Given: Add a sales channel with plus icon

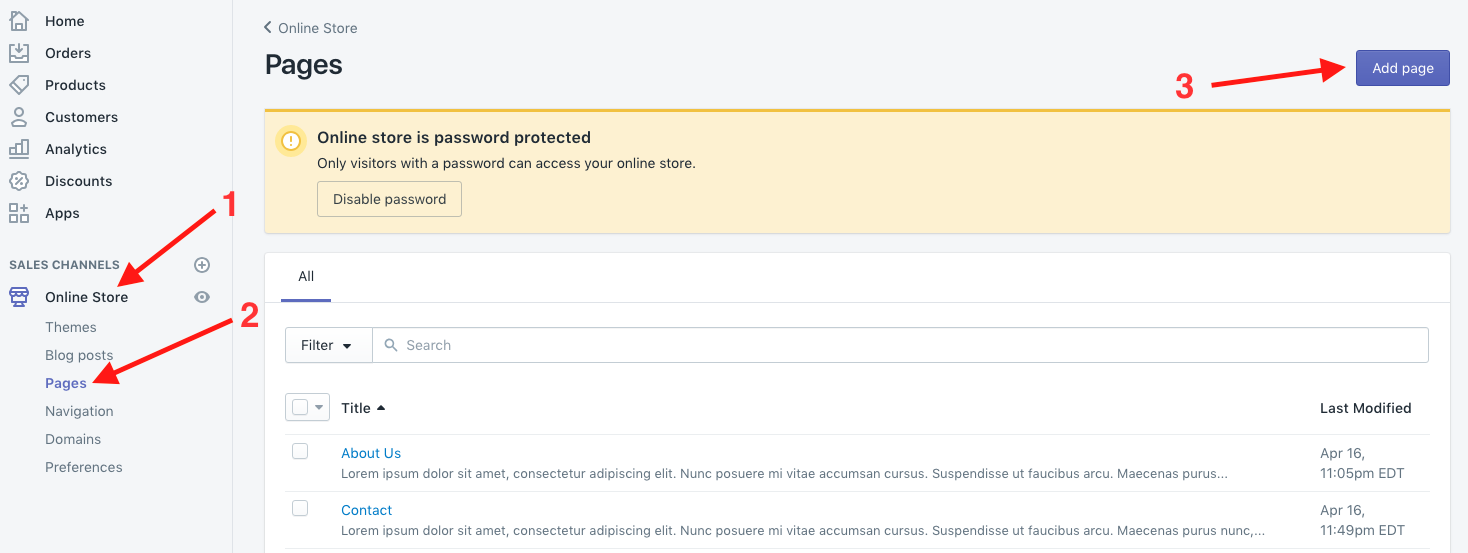Looking at the screenshot, I should (x=202, y=265).
